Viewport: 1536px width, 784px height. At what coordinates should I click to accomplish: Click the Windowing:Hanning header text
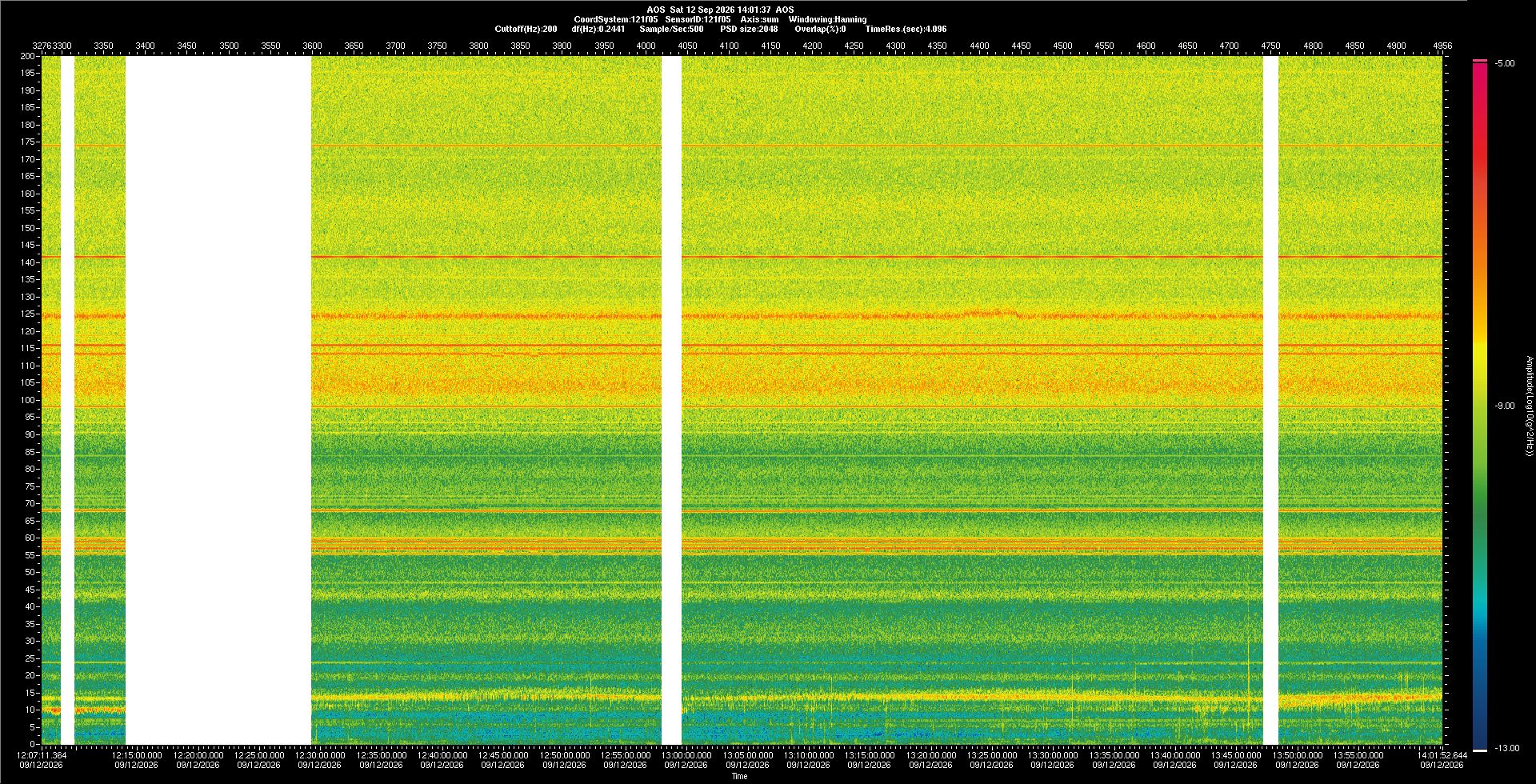click(827, 19)
